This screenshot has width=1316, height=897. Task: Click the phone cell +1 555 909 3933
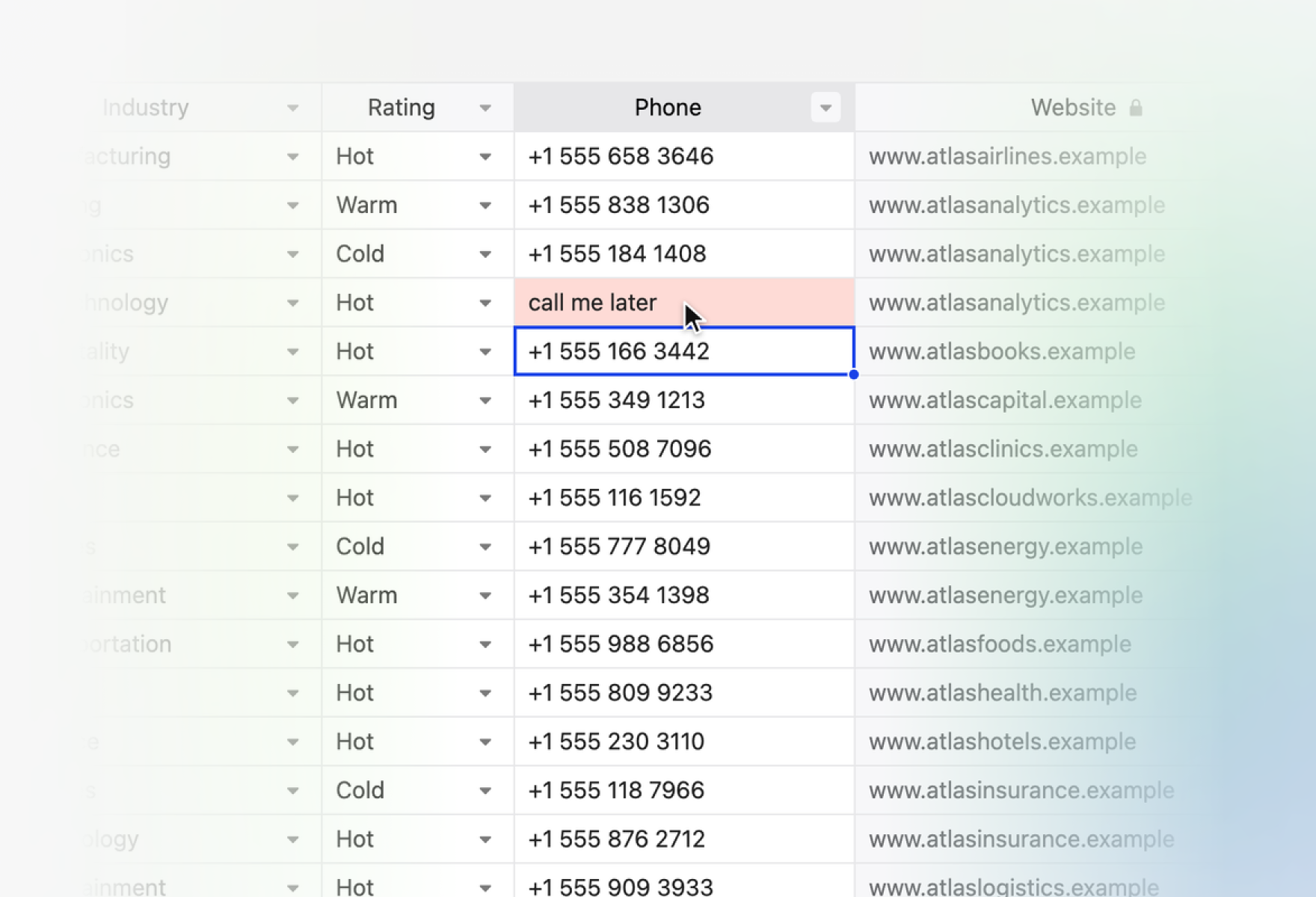tap(684, 881)
